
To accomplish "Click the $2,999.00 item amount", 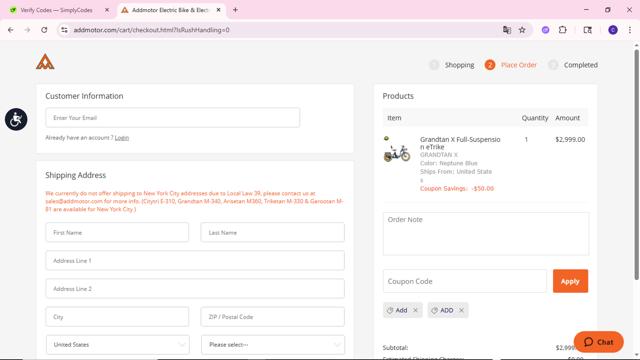I will pyautogui.click(x=570, y=140).
